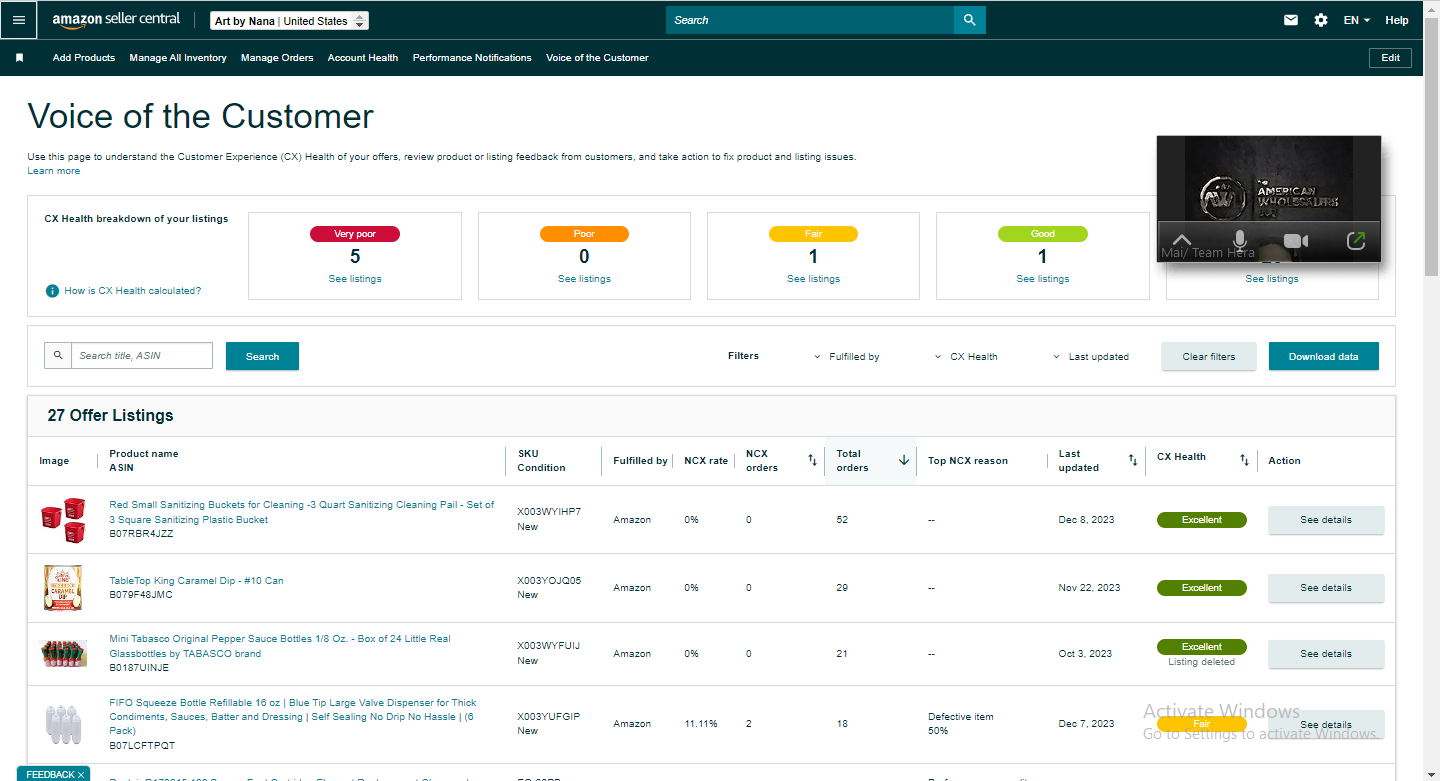Image resolution: width=1440 pixels, height=781 pixels.
Task: Open the hamburger navigation menu
Action: 19,20
